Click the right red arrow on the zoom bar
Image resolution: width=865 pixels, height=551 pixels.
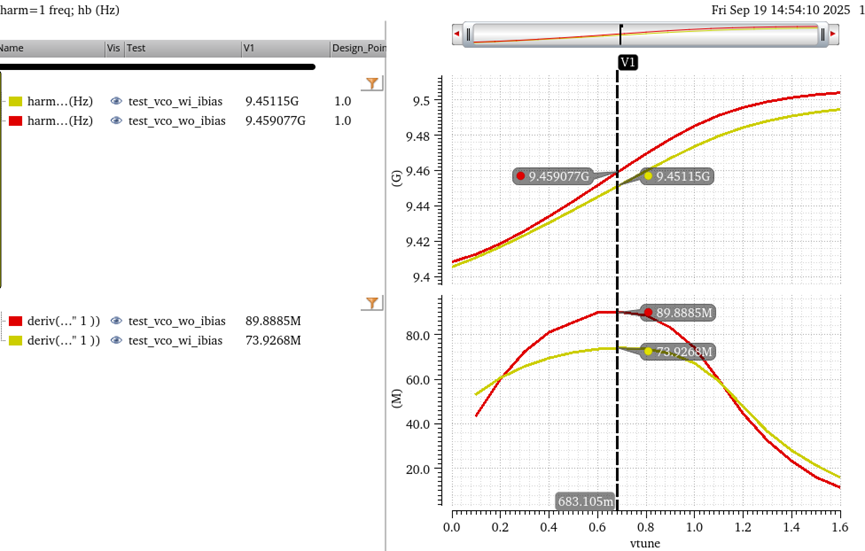coord(833,35)
